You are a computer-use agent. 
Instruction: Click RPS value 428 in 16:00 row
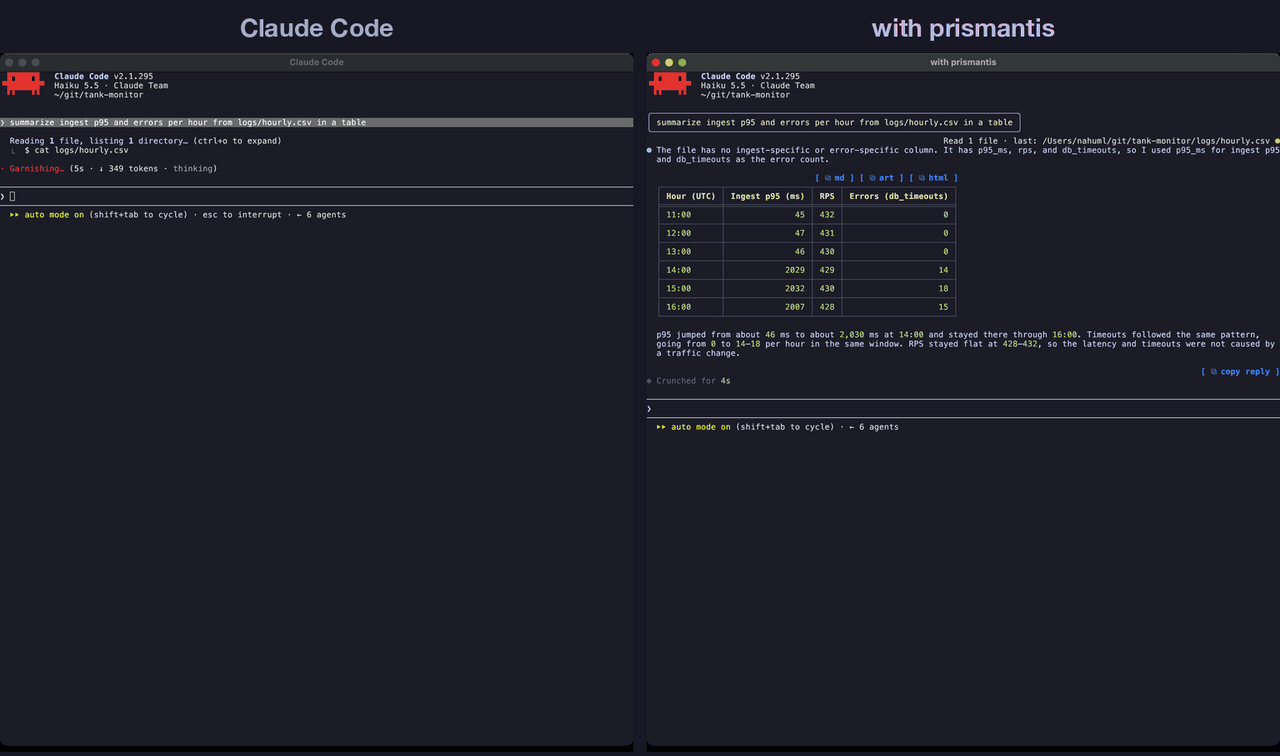(x=827, y=307)
